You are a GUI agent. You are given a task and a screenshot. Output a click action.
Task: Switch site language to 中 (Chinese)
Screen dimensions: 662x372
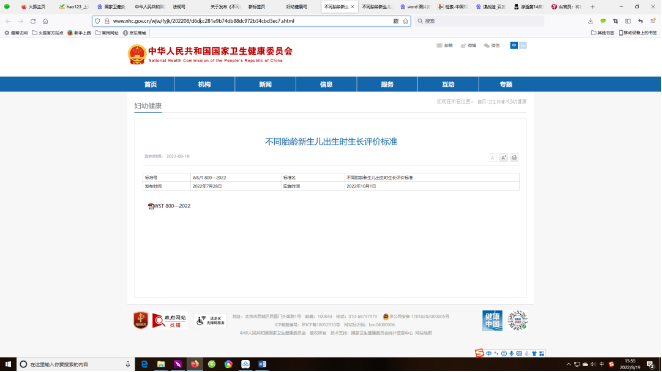514,46
